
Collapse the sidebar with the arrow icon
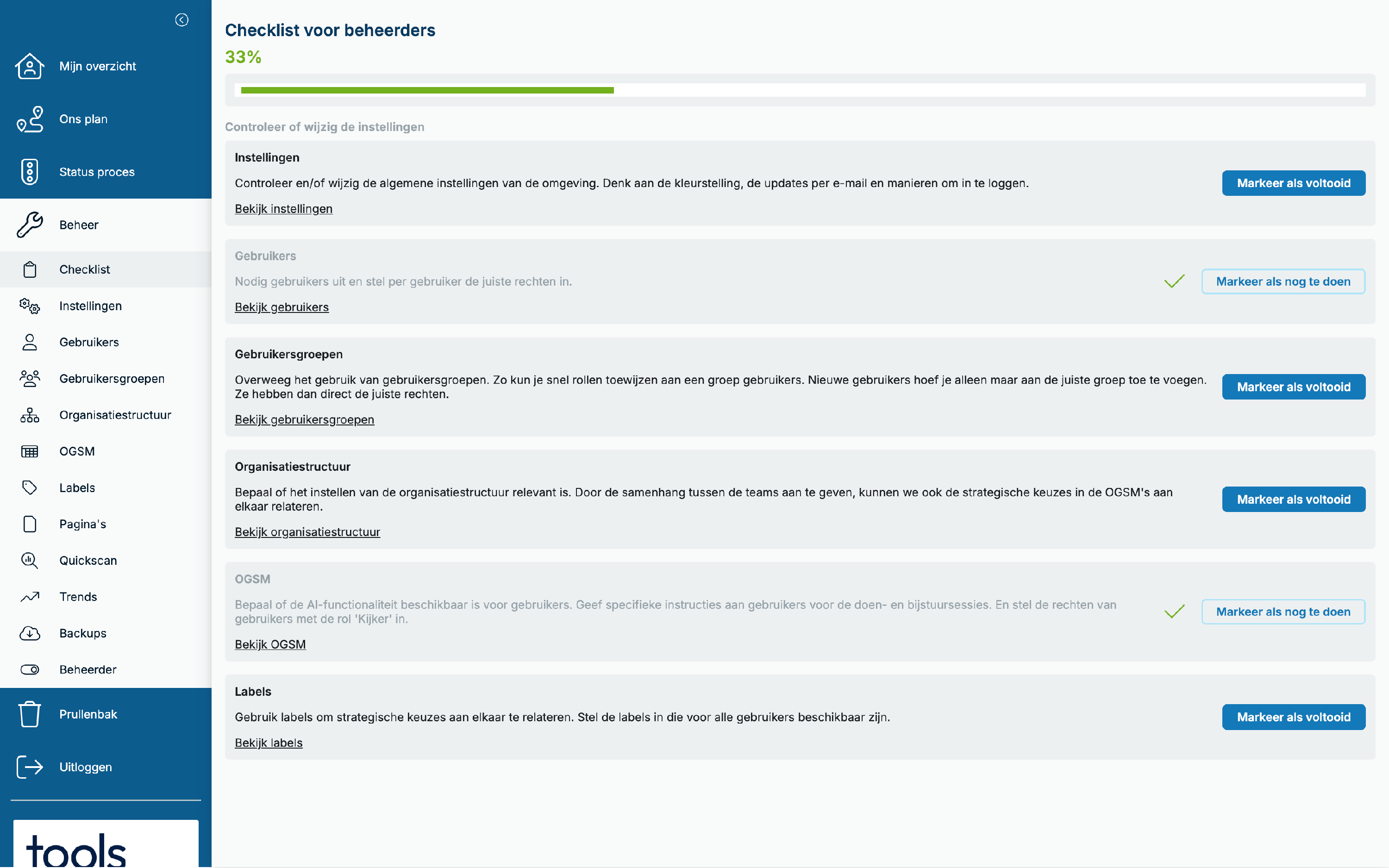[x=181, y=20]
